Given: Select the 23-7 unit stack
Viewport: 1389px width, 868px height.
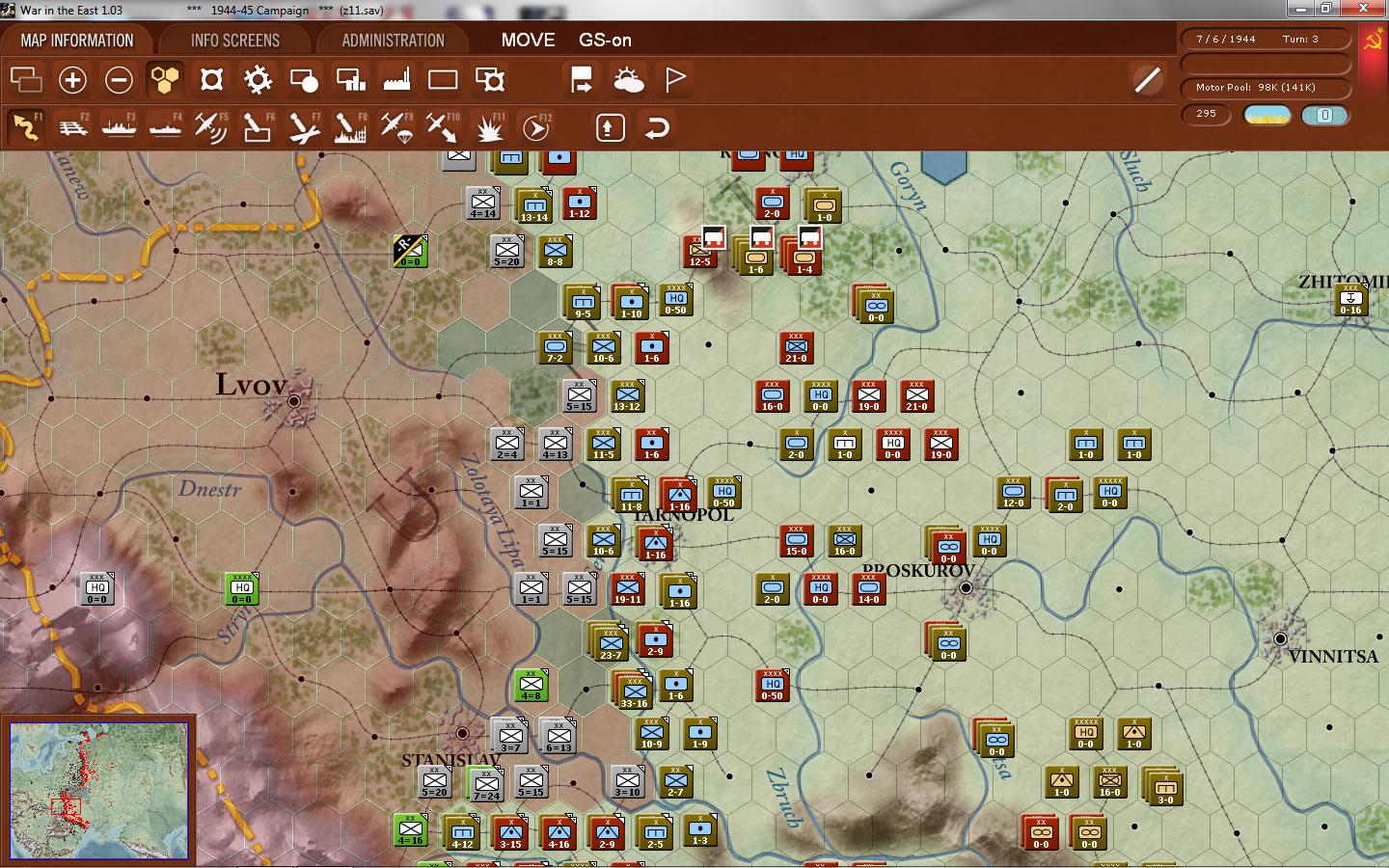Looking at the screenshot, I should click(x=611, y=642).
